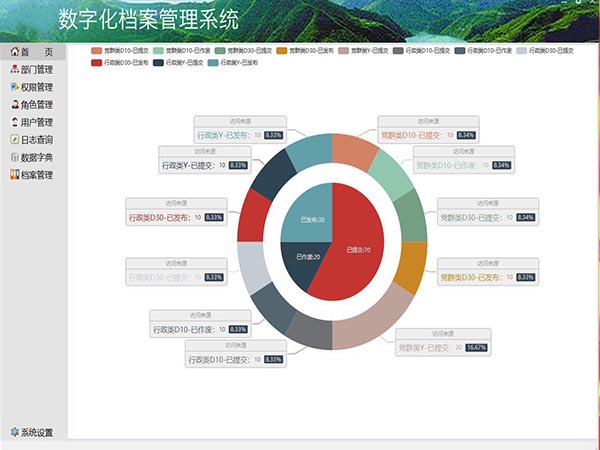Click the 行政类D30-已发布 data label box
The height and width of the screenshot is (450, 600).
pos(176,216)
